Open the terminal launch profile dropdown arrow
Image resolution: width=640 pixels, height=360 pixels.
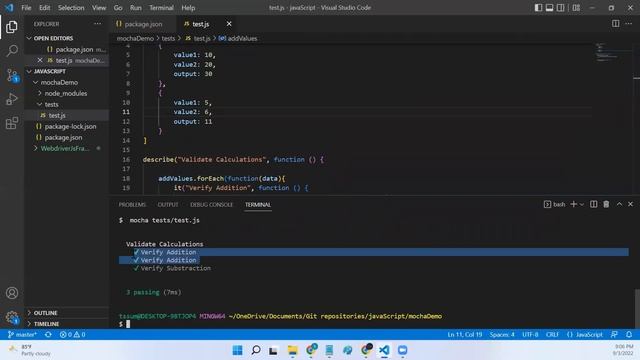click(582, 204)
